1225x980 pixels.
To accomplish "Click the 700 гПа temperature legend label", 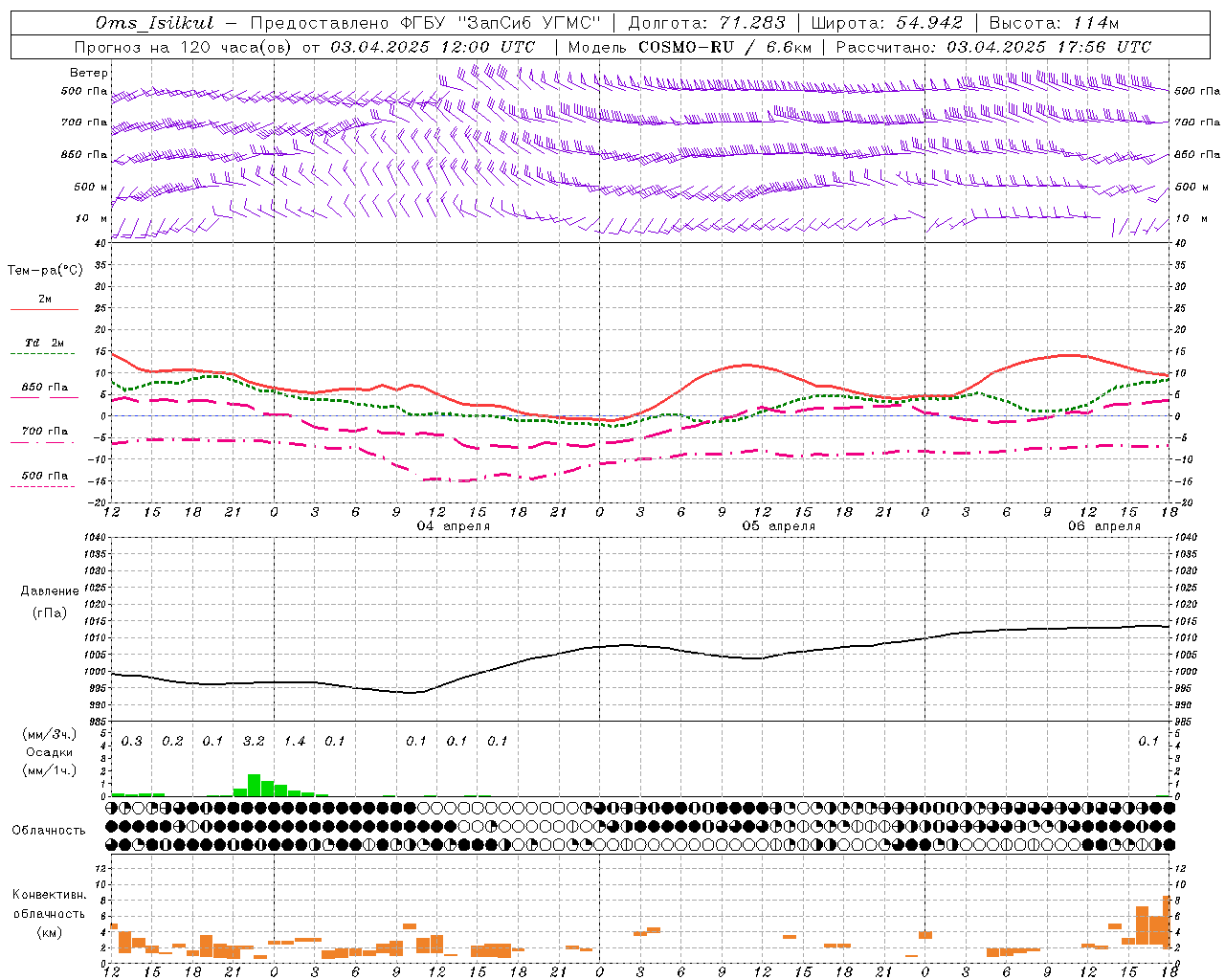I will click(x=44, y=432).
